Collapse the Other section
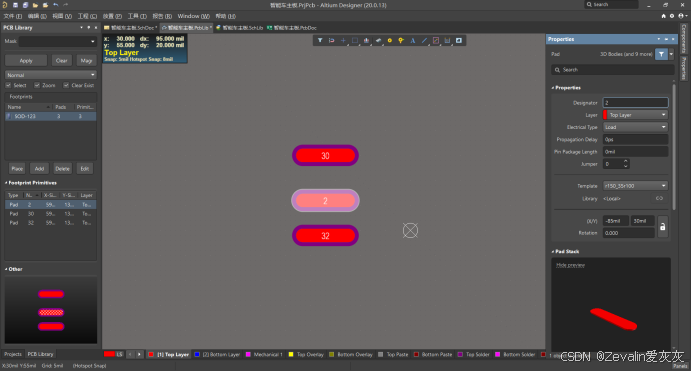692x371 pixels. [6, 269]
